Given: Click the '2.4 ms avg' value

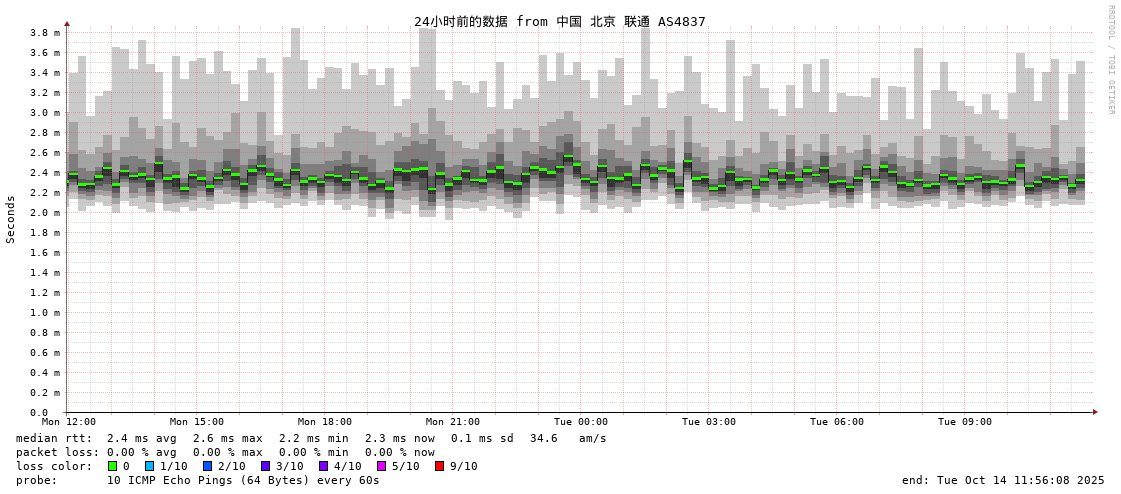Looking at the screenshot, I should point(142,438).
